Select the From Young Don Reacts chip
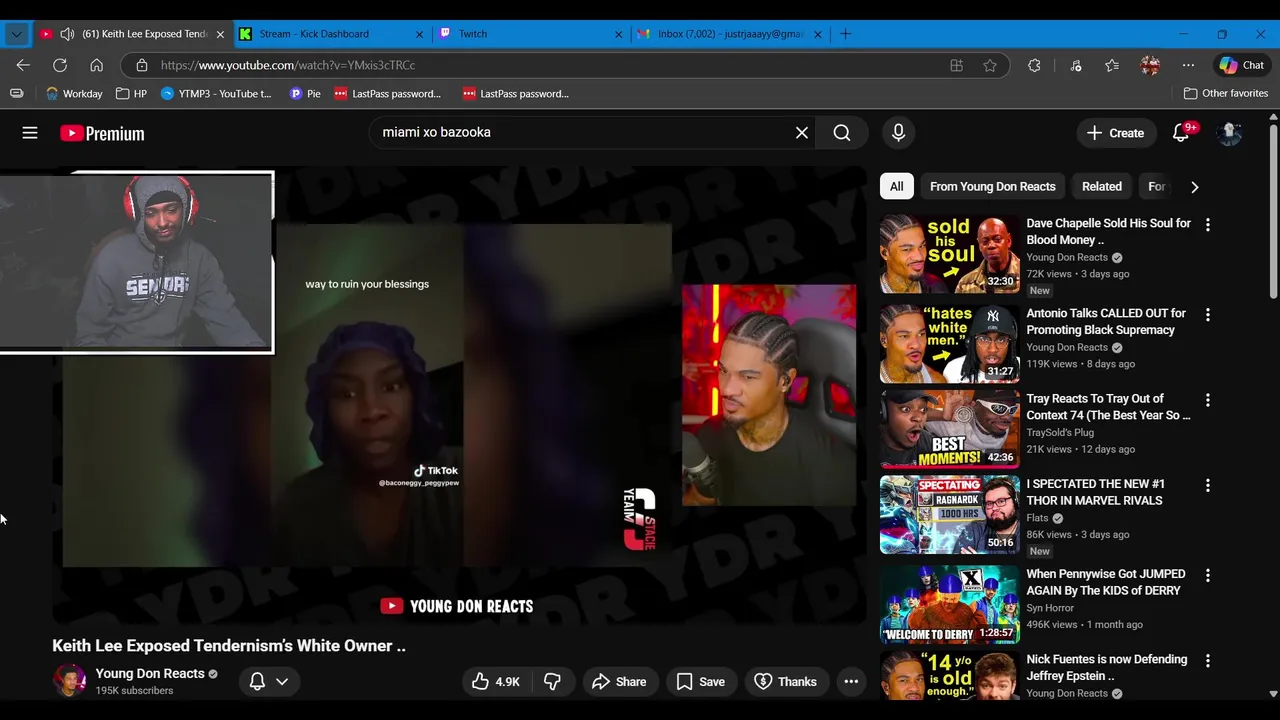The width and height of the screenshot is (1280, 720). click(993, 186)
